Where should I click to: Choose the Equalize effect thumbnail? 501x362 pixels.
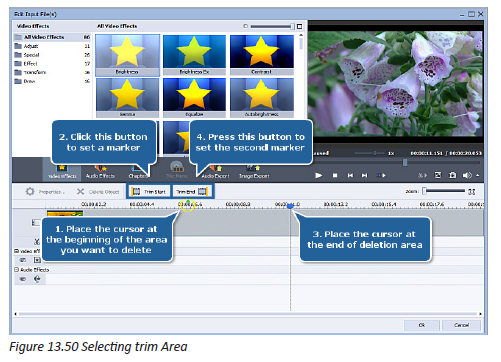click(x=194, y=97)
